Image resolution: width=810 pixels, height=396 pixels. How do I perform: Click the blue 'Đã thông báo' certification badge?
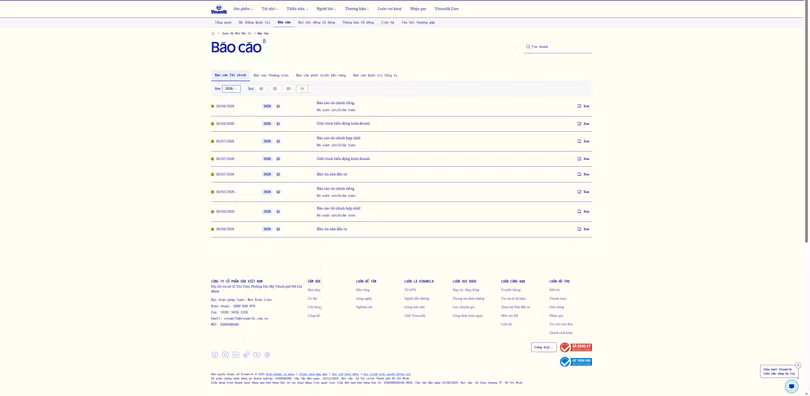tap(576, 362)
